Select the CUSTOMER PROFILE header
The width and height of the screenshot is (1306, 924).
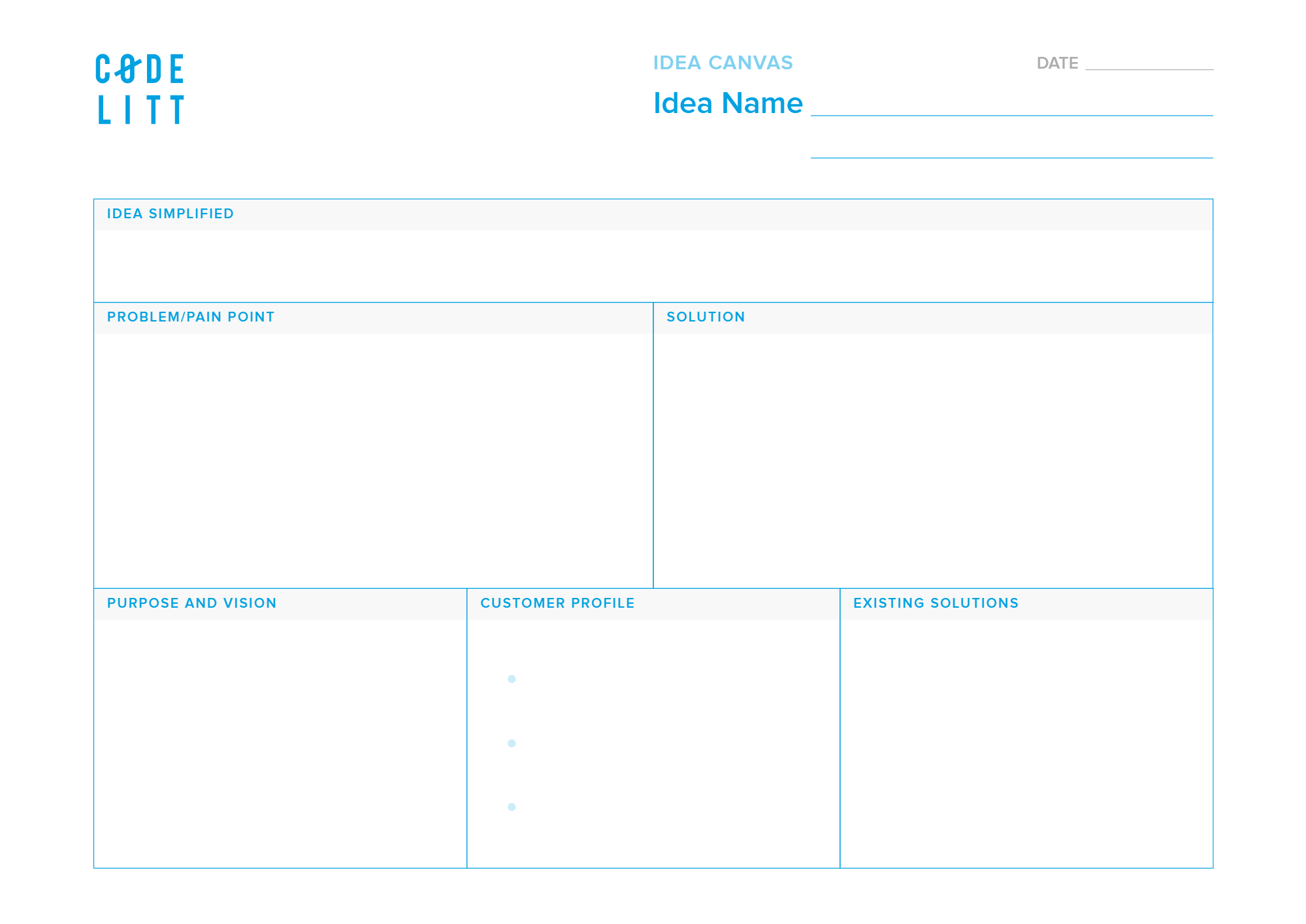[x=557, y=603]
